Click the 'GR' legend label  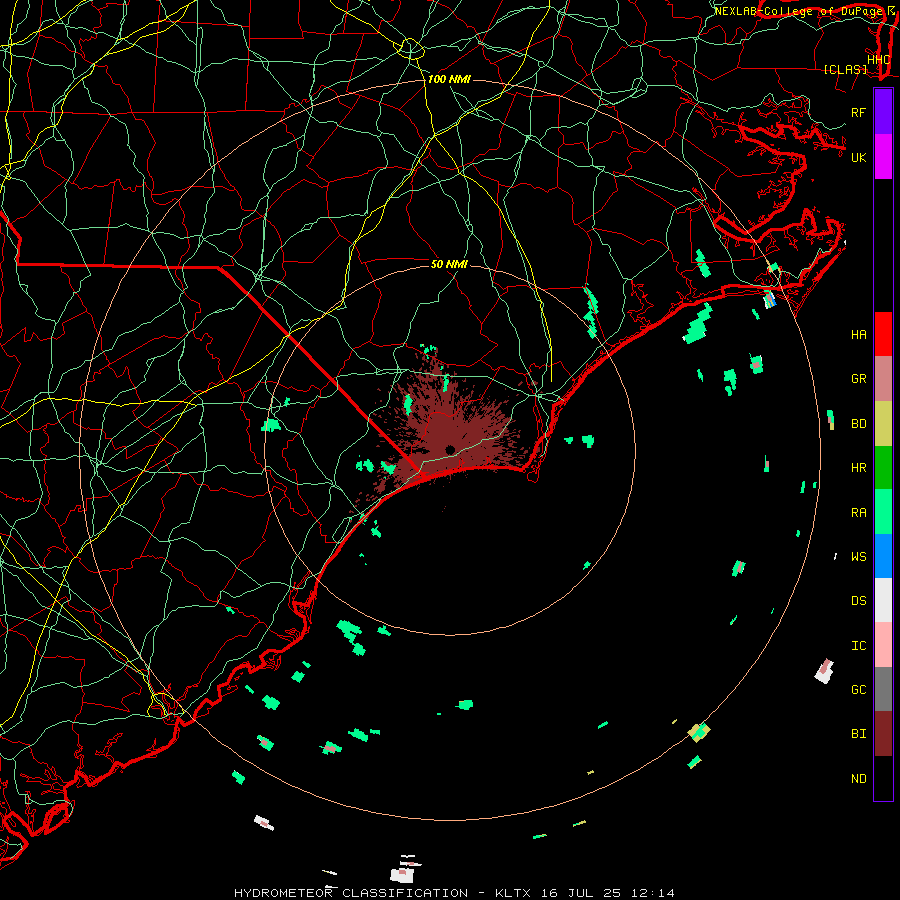[858, 379]
